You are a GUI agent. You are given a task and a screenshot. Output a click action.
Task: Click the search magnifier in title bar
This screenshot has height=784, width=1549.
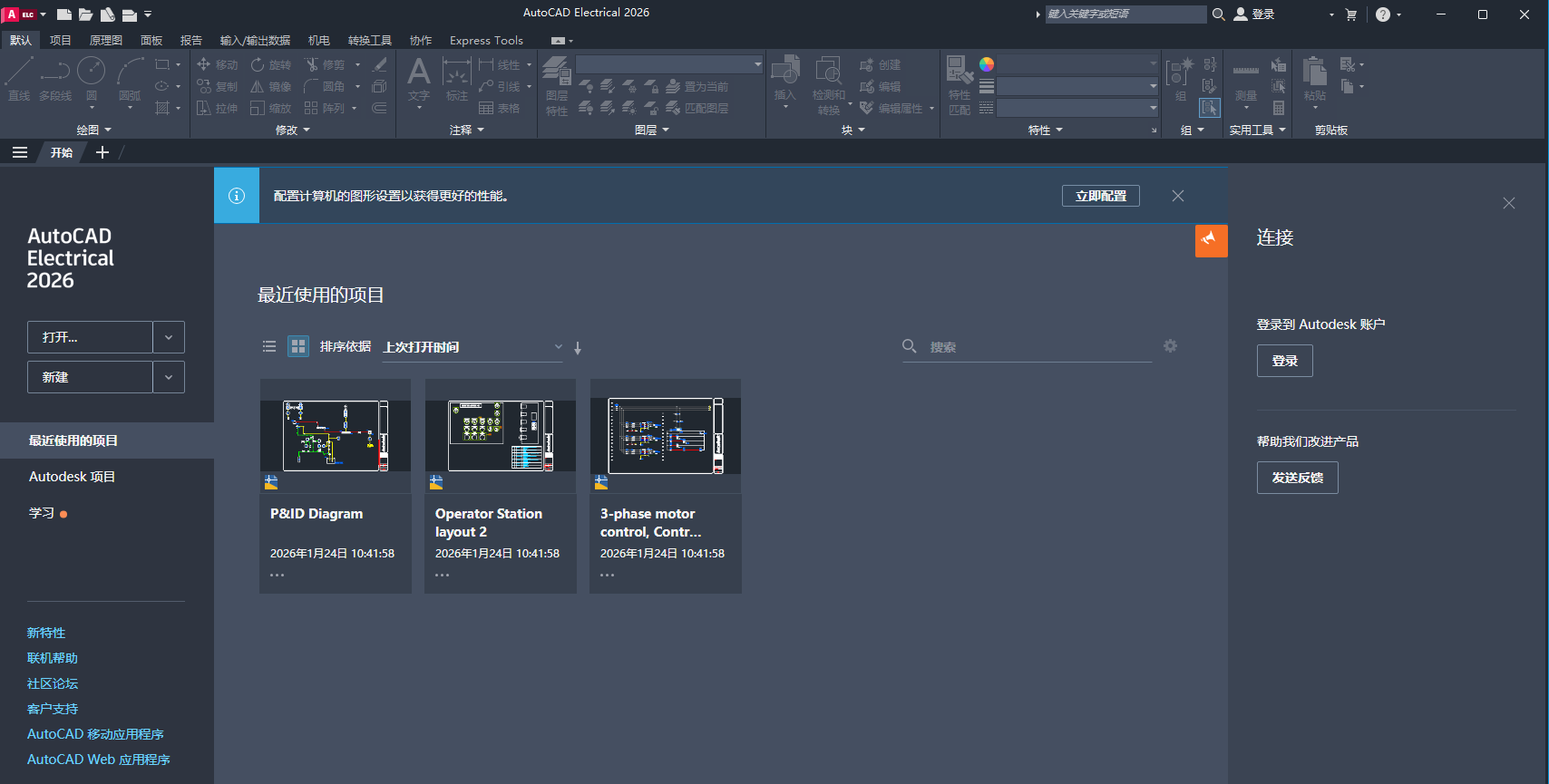pos(1219,15)
